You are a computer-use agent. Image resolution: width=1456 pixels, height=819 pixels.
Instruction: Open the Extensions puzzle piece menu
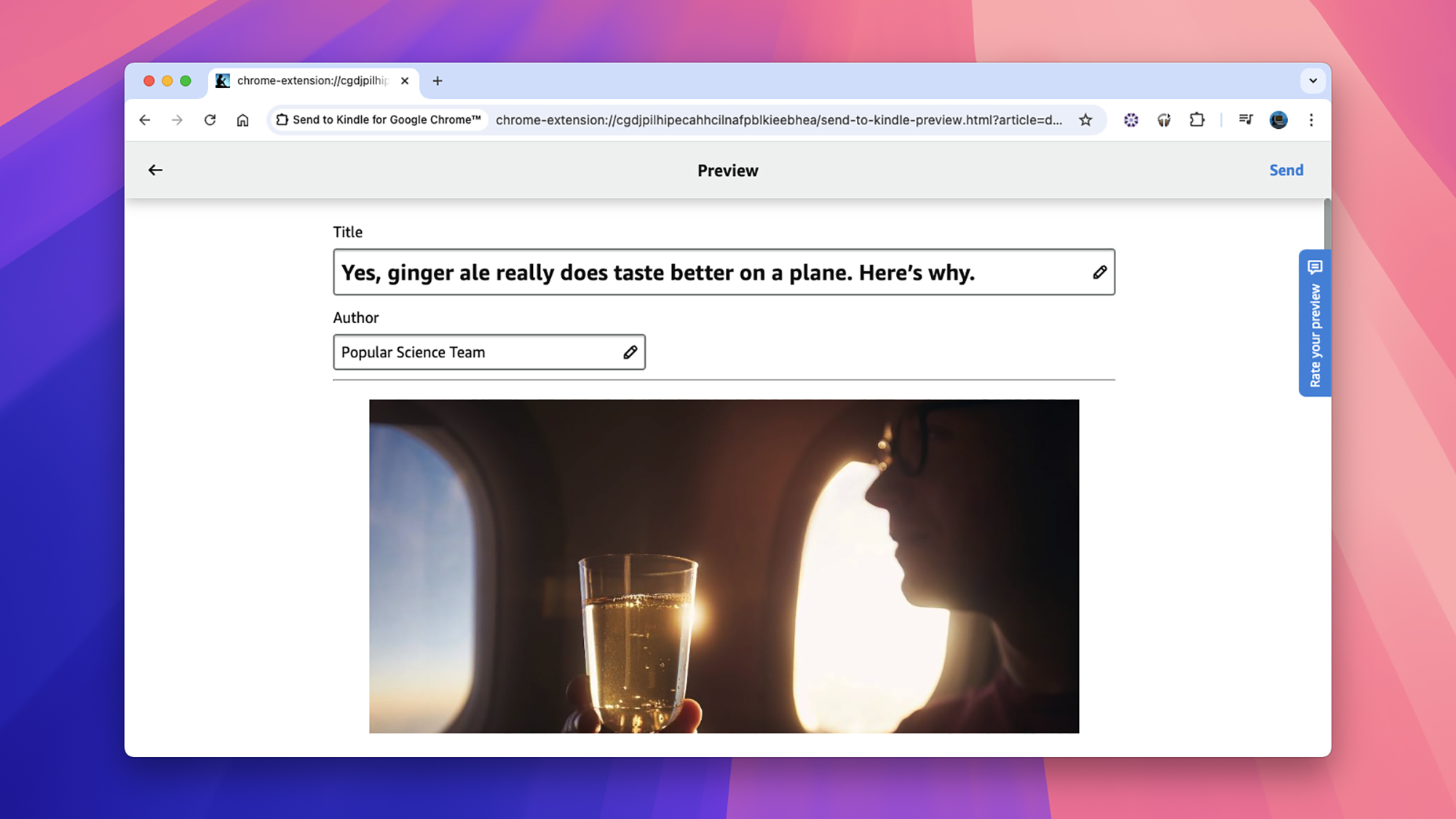click(1197, 120)
